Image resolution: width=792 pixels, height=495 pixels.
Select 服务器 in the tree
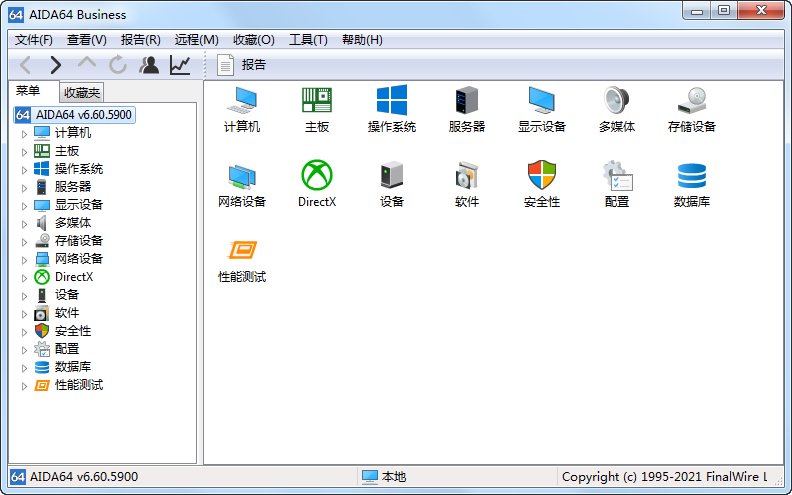point(73,187)
